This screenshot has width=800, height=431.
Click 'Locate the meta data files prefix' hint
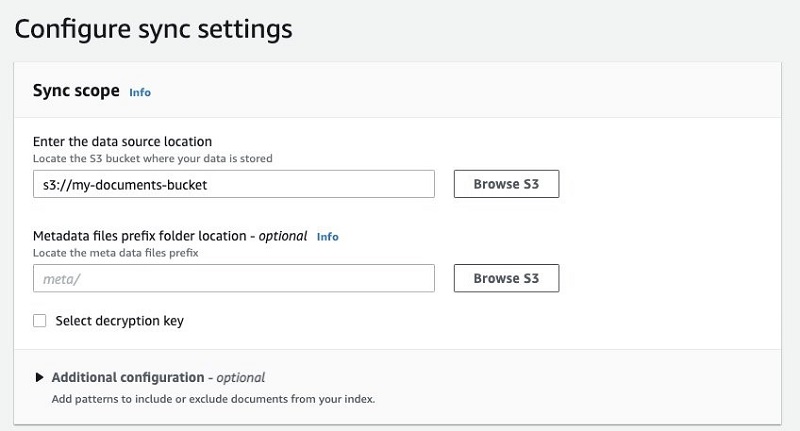[x=116, y=253]
